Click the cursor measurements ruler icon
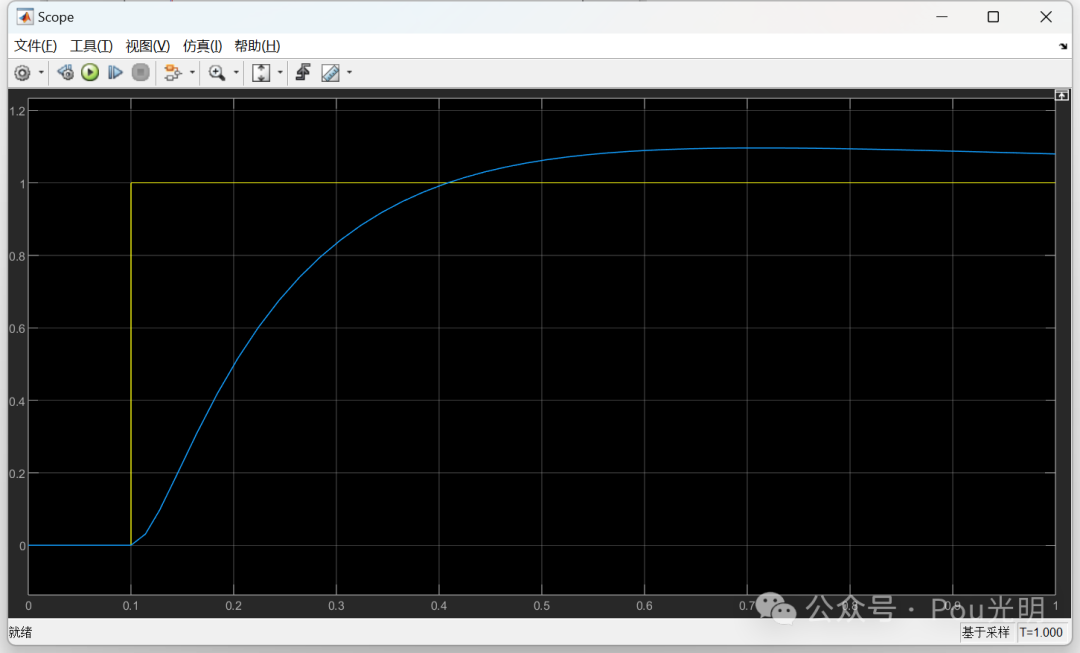1080x653 pixels. click(x=331, y=72)
